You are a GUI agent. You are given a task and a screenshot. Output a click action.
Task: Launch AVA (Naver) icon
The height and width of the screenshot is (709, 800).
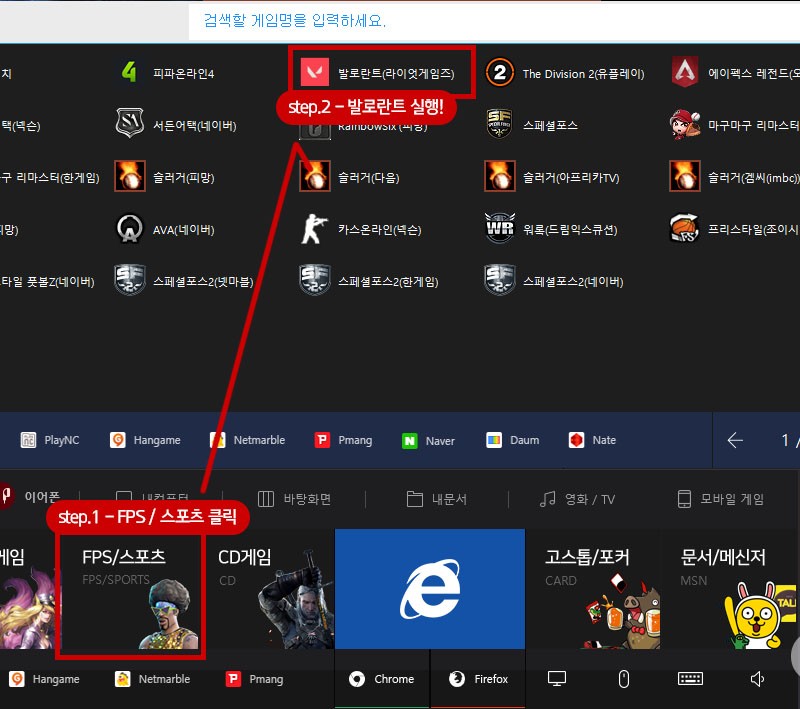pos(130,229)
